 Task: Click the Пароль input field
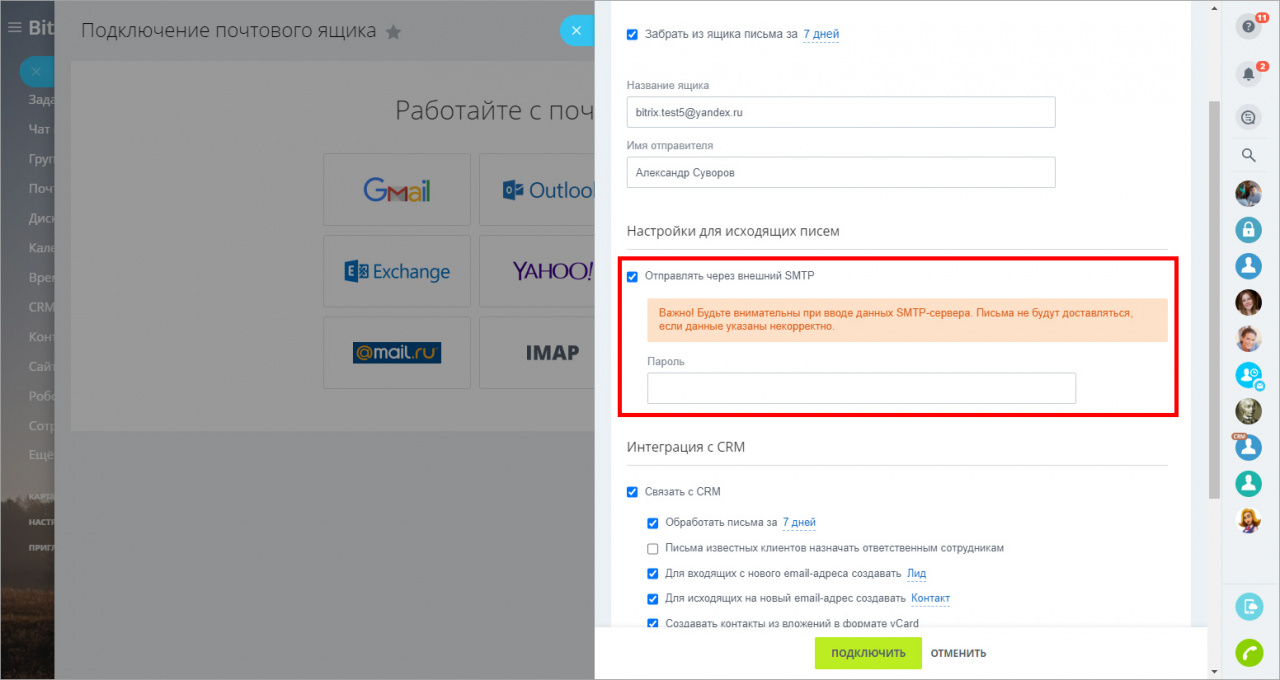click(861, 388)
